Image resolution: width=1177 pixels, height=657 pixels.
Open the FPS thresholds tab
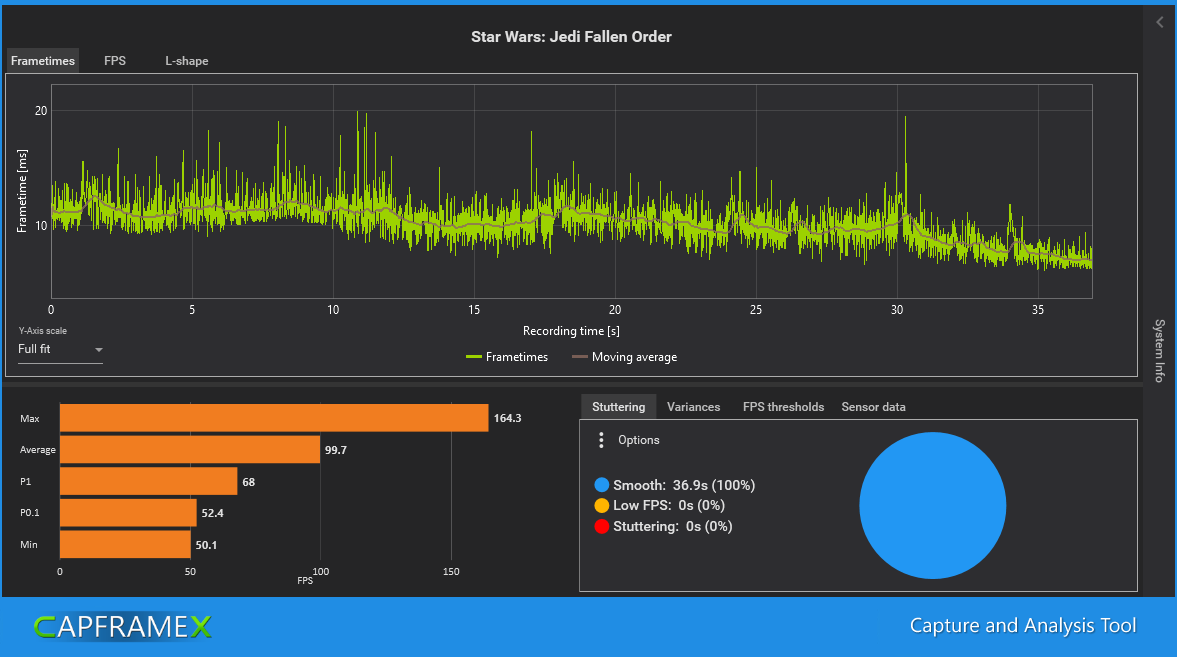(784, 407)
